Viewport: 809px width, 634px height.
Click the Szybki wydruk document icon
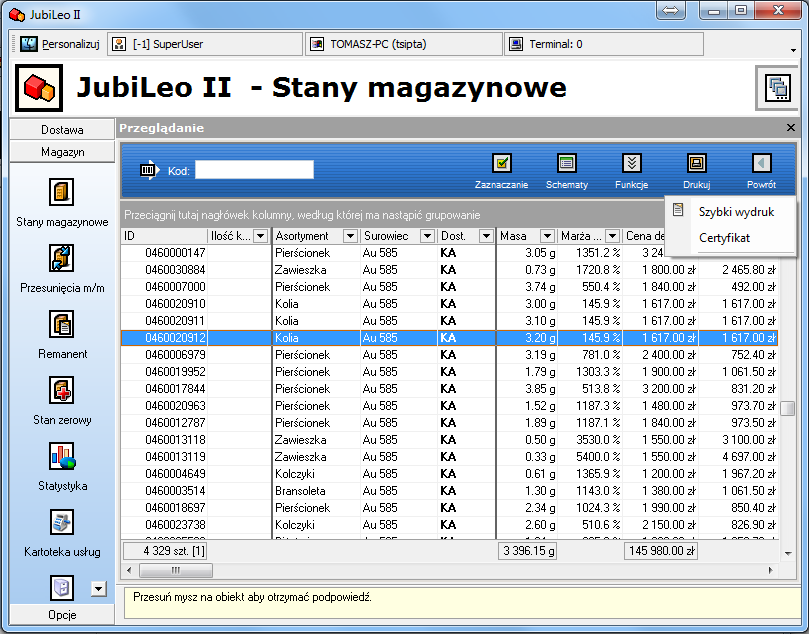pos(678,209)
